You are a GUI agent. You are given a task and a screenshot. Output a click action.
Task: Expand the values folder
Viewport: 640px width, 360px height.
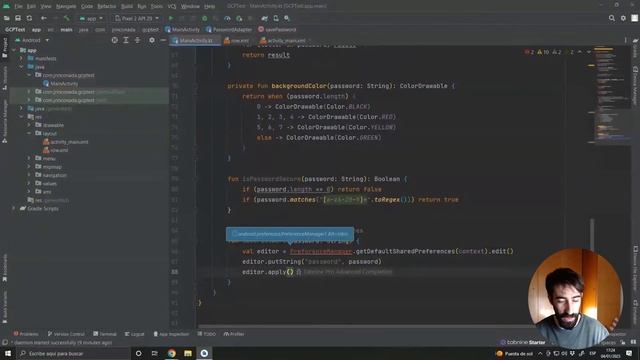pos(29,183)
